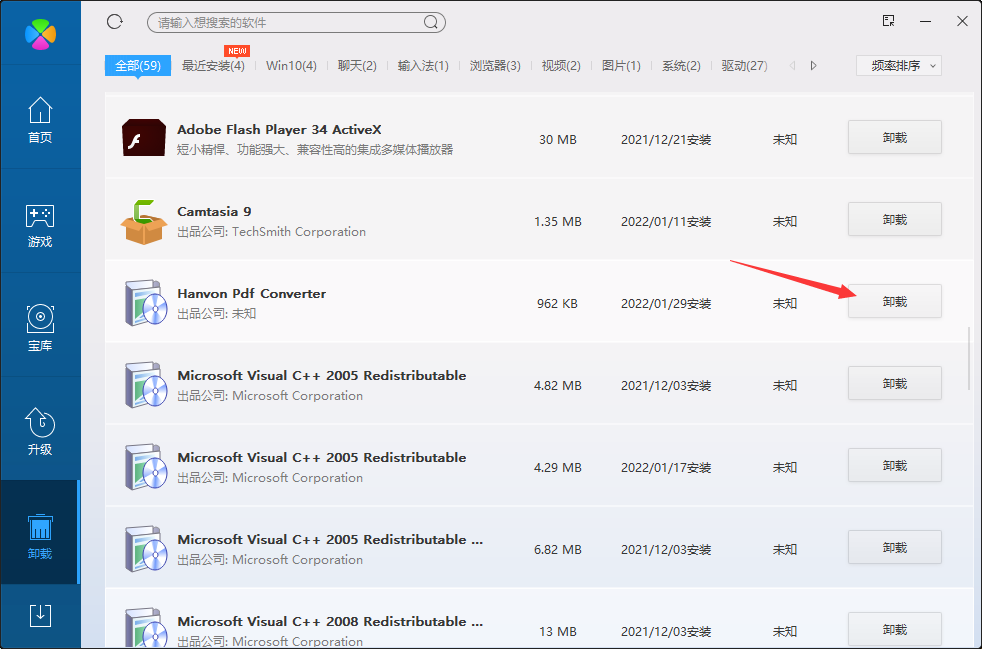982x649 pixels.
Task: Open the 升级 upgrade section
Action: [x=40, y=432]
